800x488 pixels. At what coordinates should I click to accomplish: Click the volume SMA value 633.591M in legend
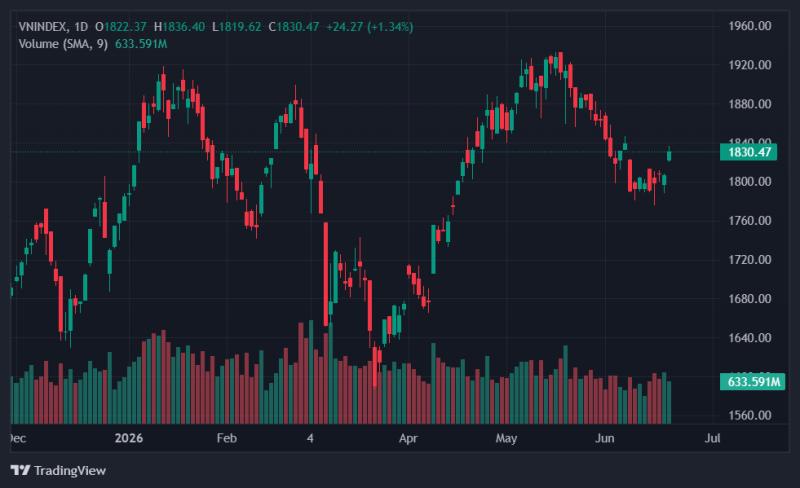(141, 44)
